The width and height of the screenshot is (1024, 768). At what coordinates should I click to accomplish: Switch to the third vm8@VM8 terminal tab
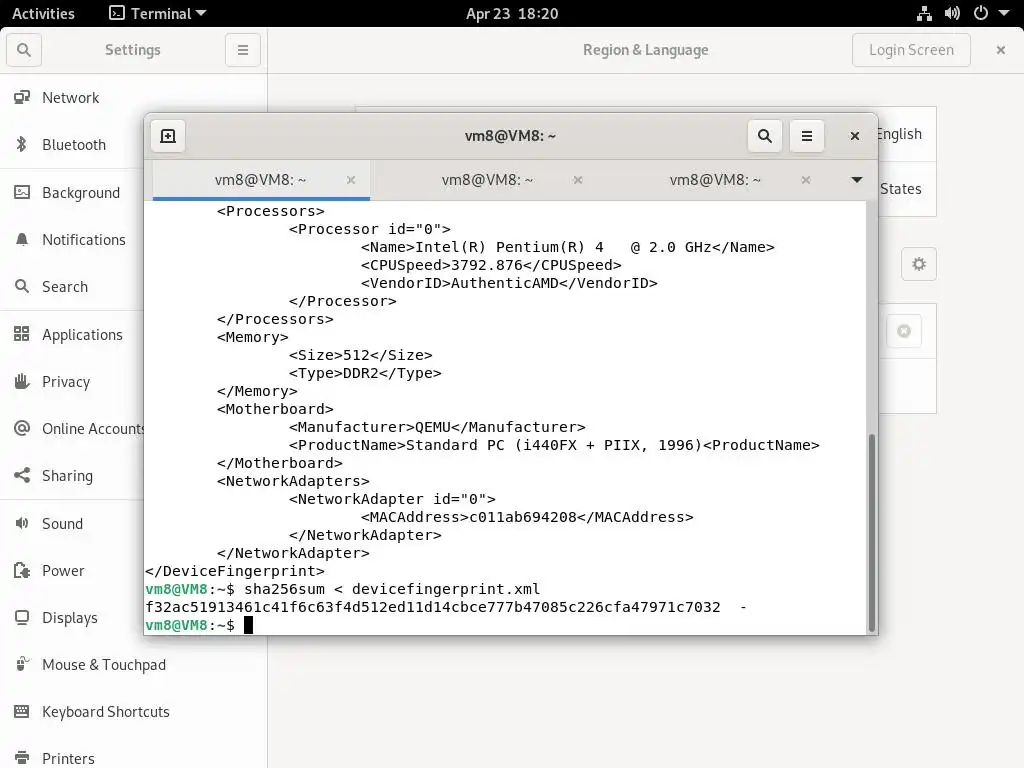pyautogui.click(x=715, y=180)
